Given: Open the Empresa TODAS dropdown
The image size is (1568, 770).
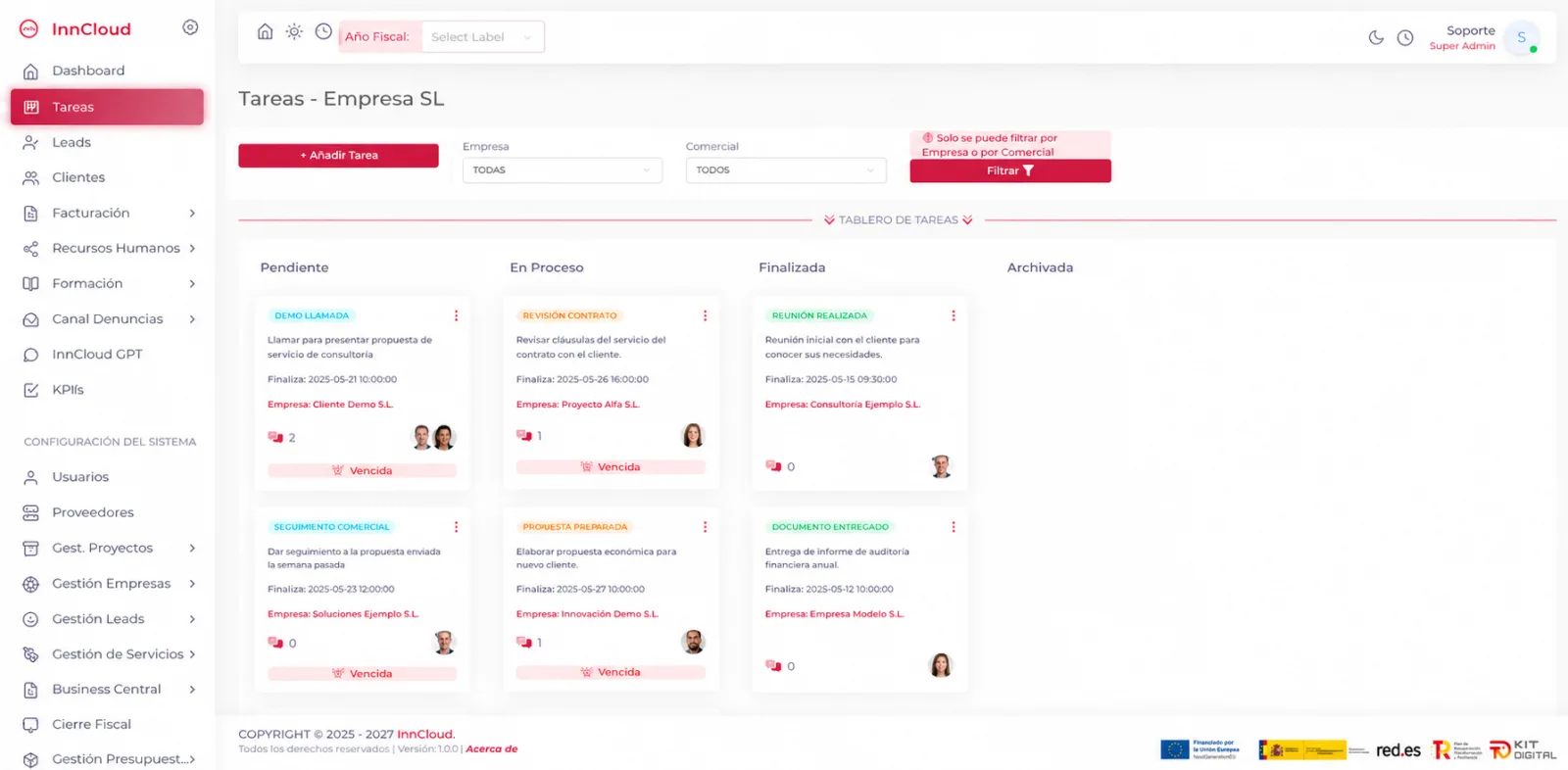Looking at the screenshot, I should (563, 170).
